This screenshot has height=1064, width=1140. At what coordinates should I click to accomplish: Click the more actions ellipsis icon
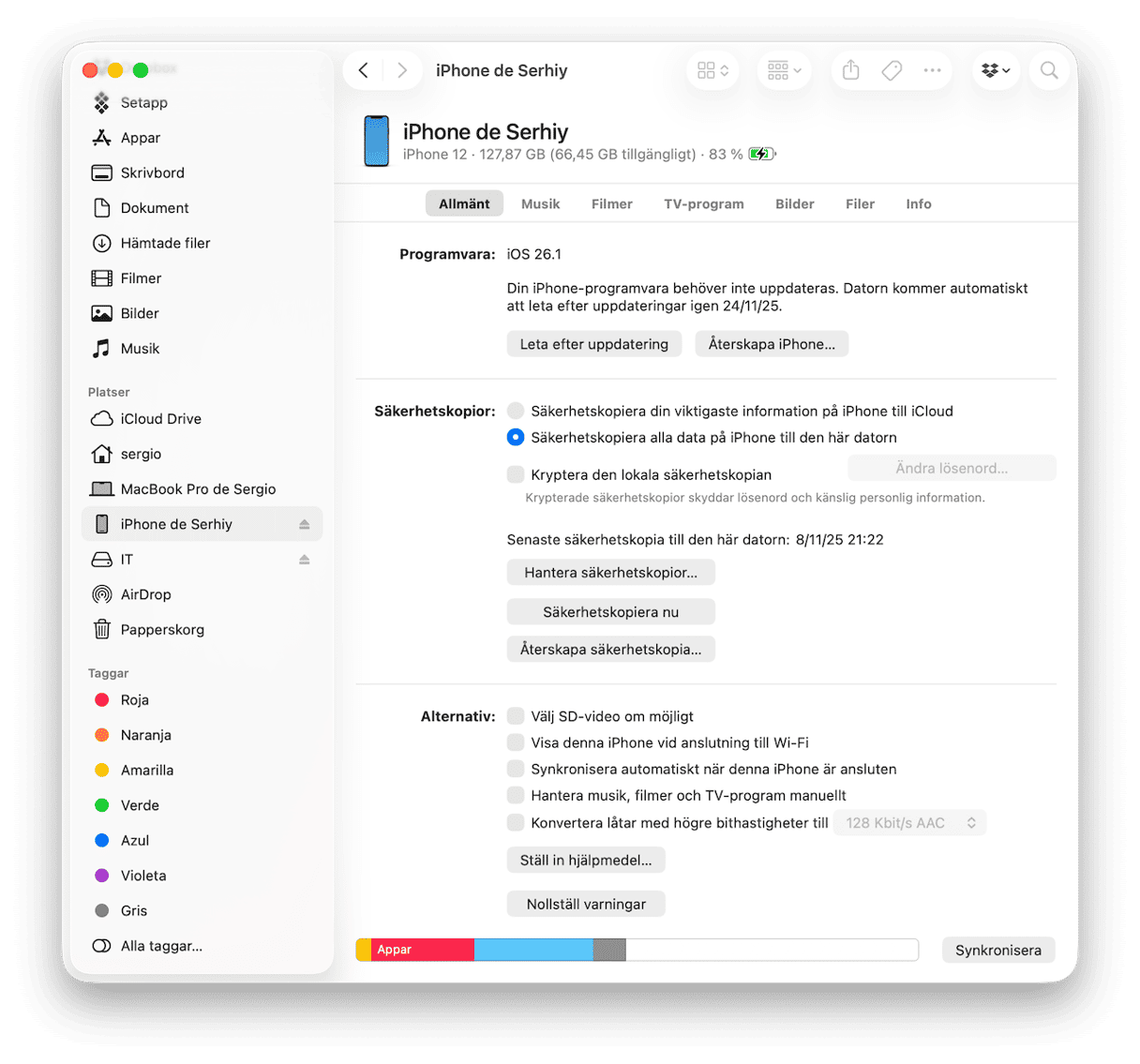(932, 70)
